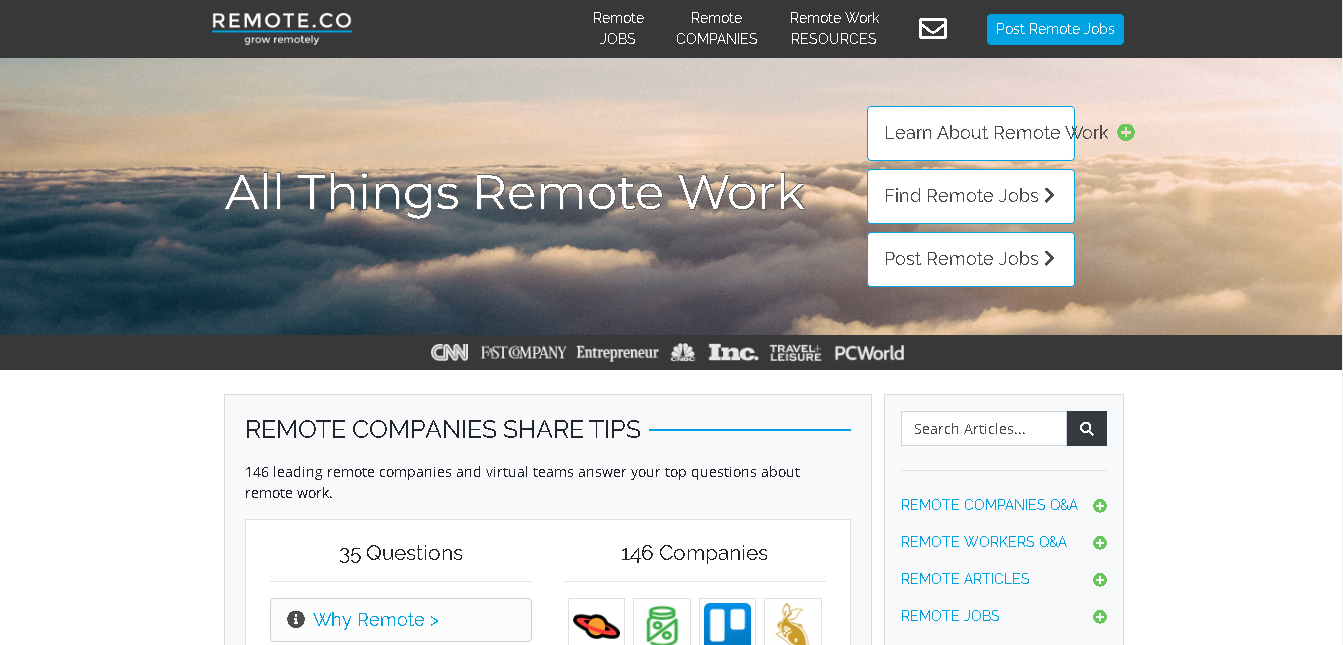Expand the REMOTE ARTICLES plus icon
The image size is (1343, 645).
1100,580
